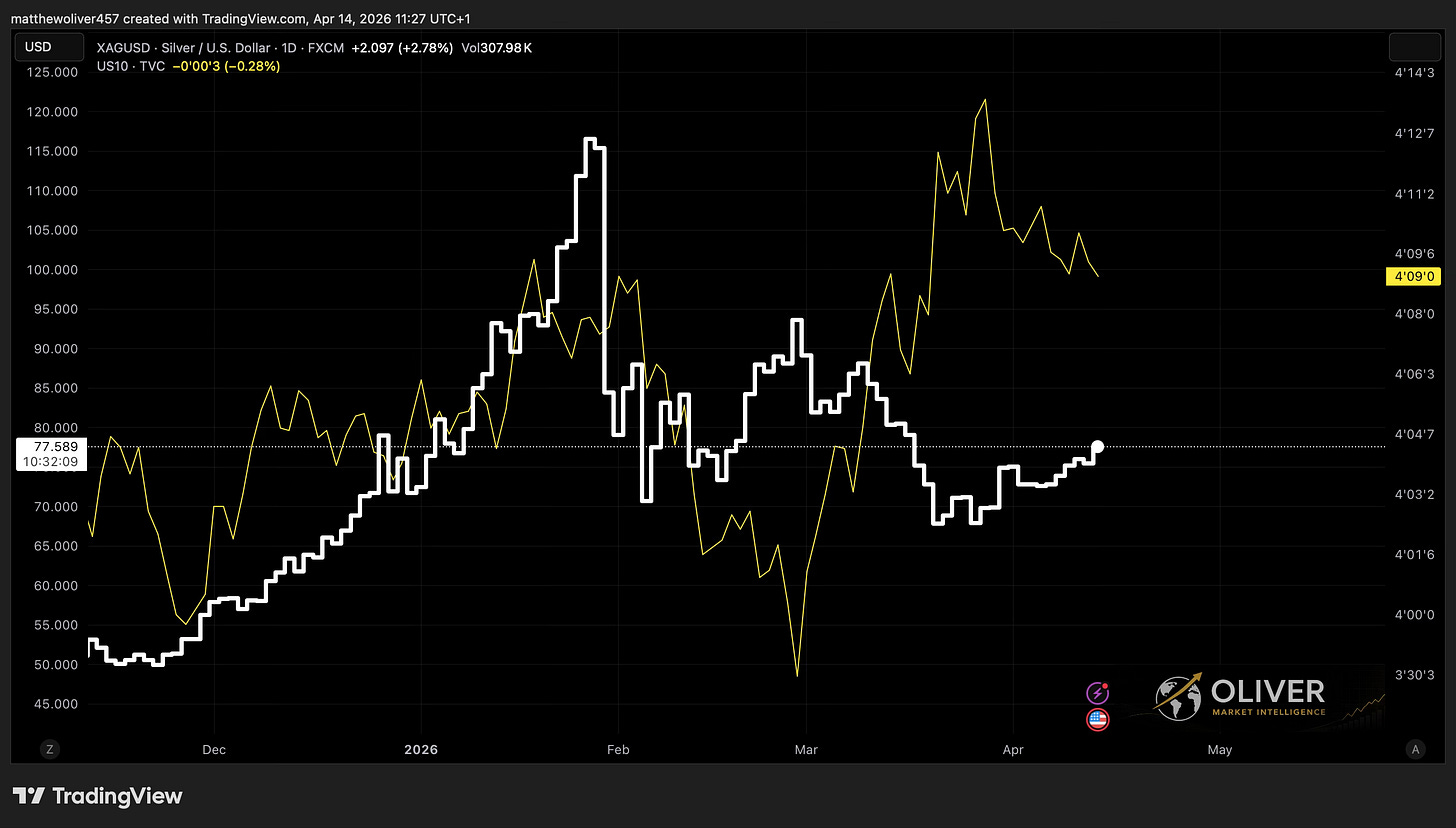Click the white dot at silver's last price
The image size is (1456, 828).
pyautogui.click(x=1097, y=446)
